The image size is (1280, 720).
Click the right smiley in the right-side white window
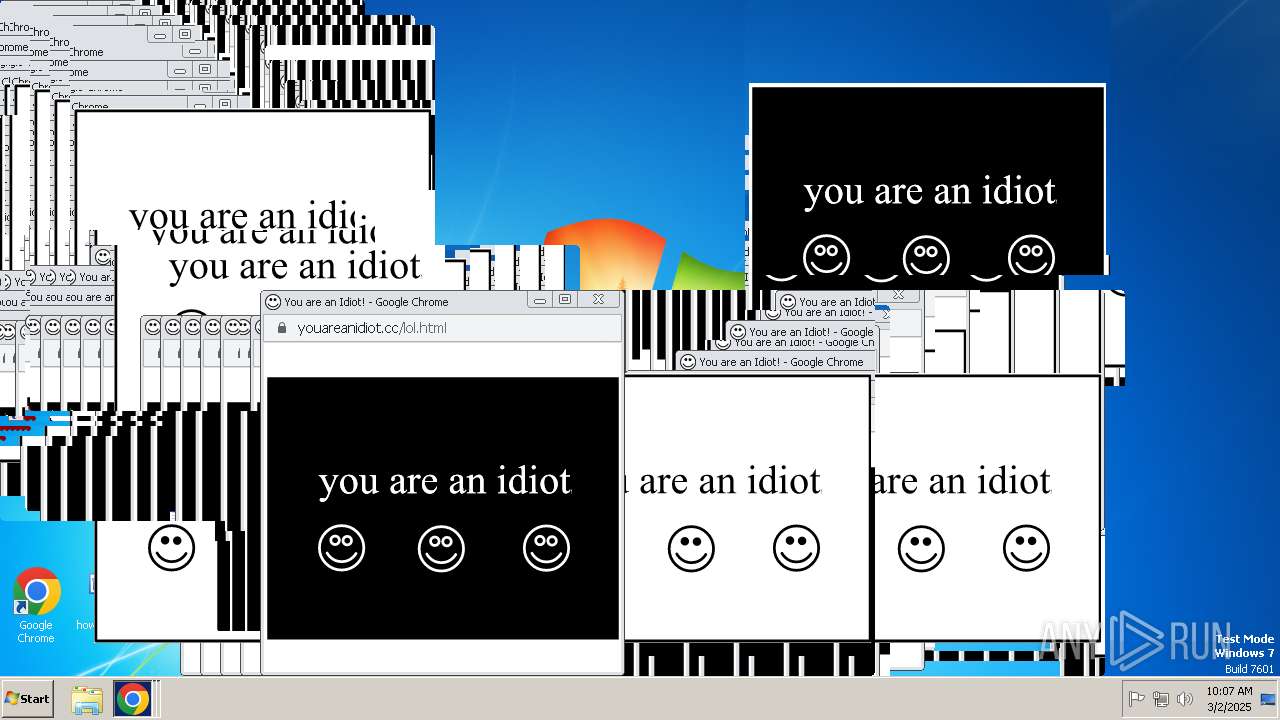pos(1026,548)
